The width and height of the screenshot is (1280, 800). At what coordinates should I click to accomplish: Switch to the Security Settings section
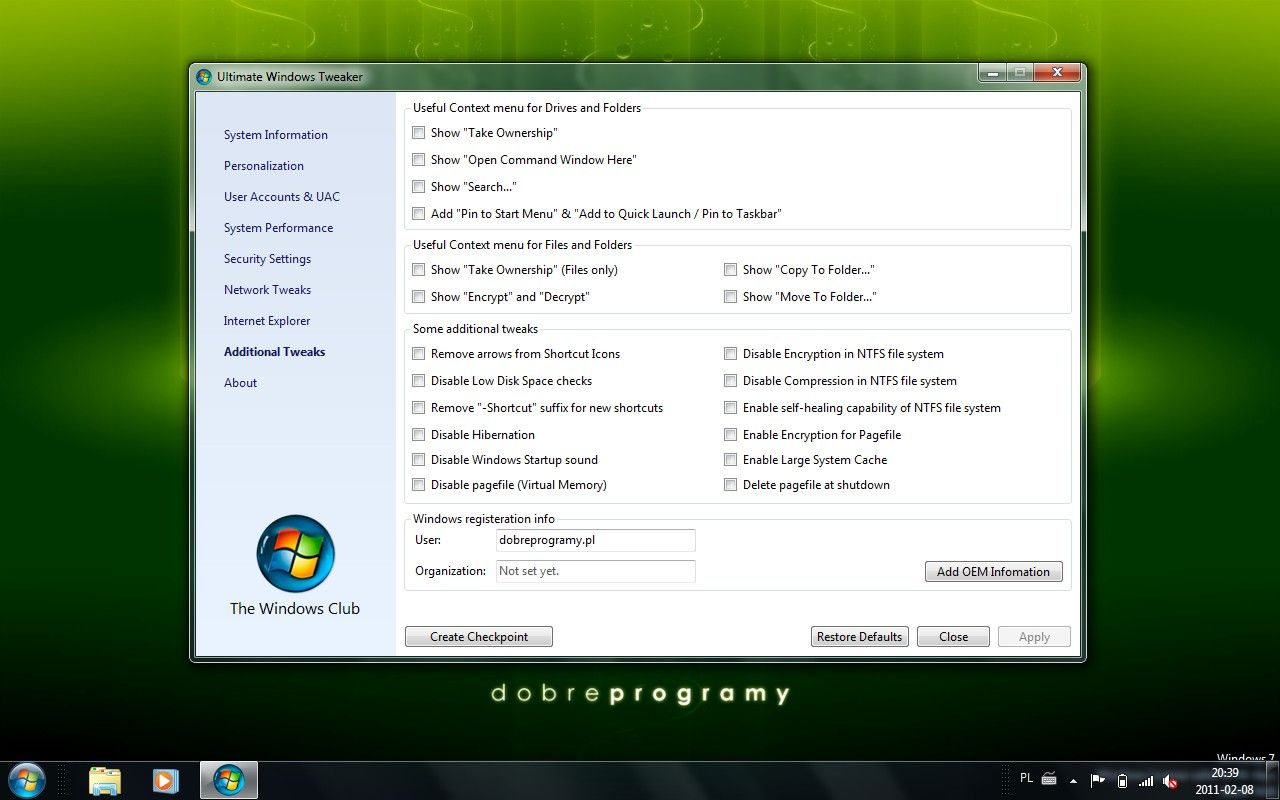click(267, 258)
